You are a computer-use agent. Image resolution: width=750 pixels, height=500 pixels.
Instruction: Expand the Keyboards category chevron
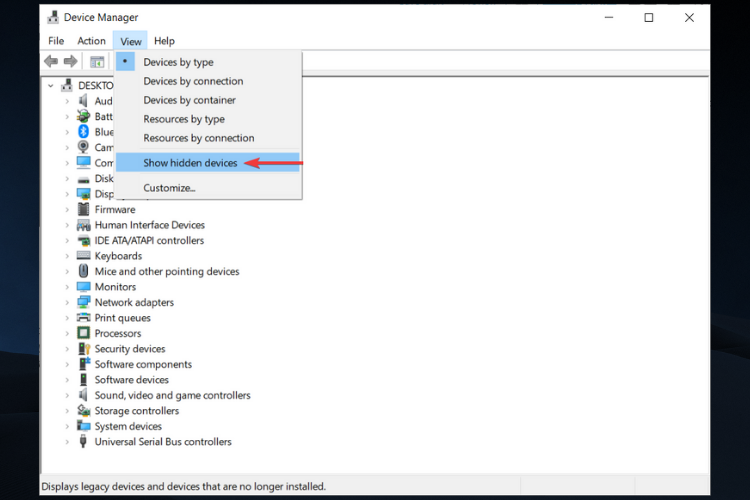point(67,256)
